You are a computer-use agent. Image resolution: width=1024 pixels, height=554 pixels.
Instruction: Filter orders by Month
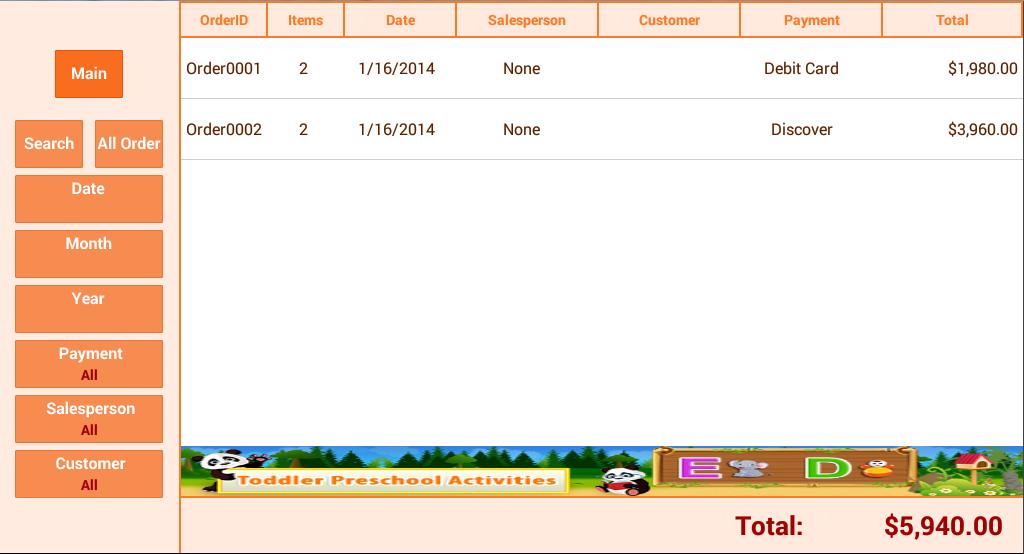point(89,253)
